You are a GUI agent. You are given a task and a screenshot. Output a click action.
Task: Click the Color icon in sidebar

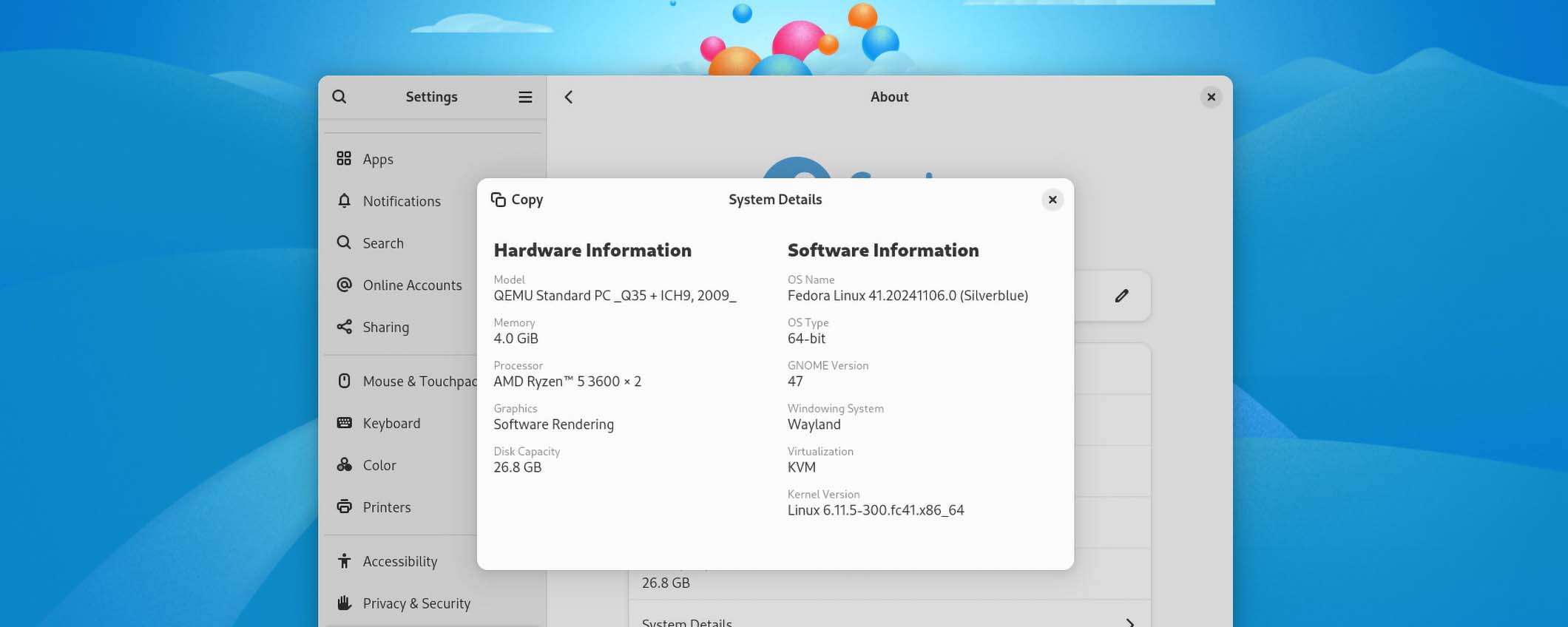click(344, 465)
